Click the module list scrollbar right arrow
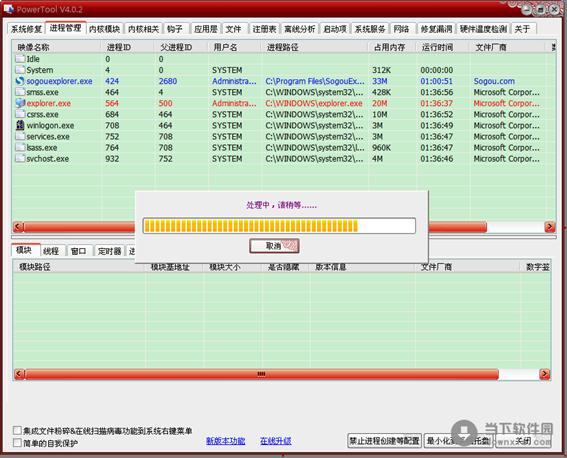Image resolution: width=567 pixels, height=458 pixels. coord(545,374)
